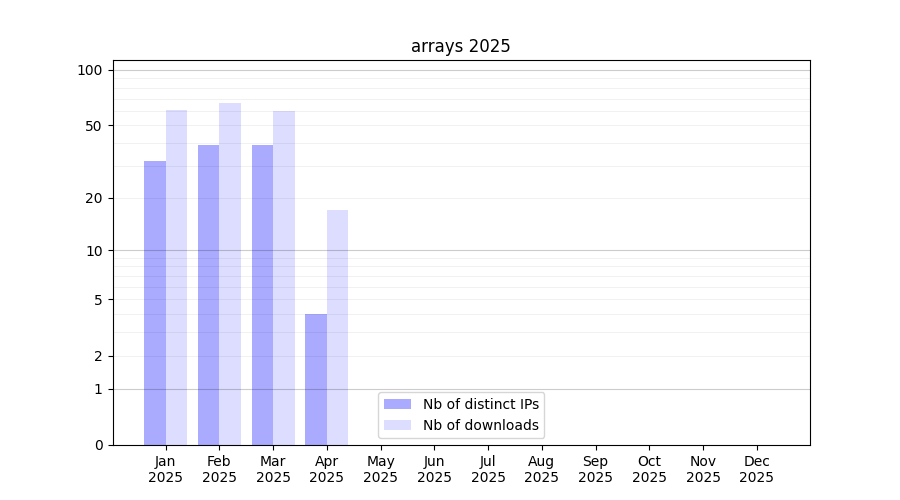Click the Jan 2025 distinct IPs bar

[x=155, y=303]
